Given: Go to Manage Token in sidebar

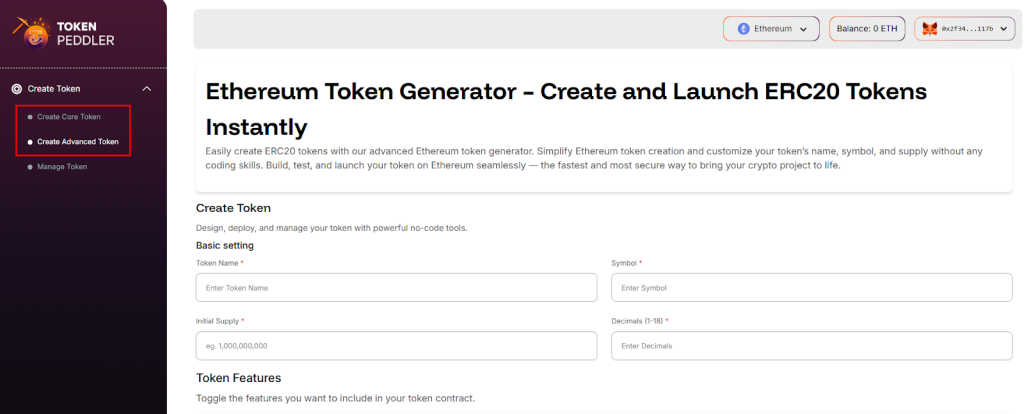Looking at the screenshot, I should 62,166.
